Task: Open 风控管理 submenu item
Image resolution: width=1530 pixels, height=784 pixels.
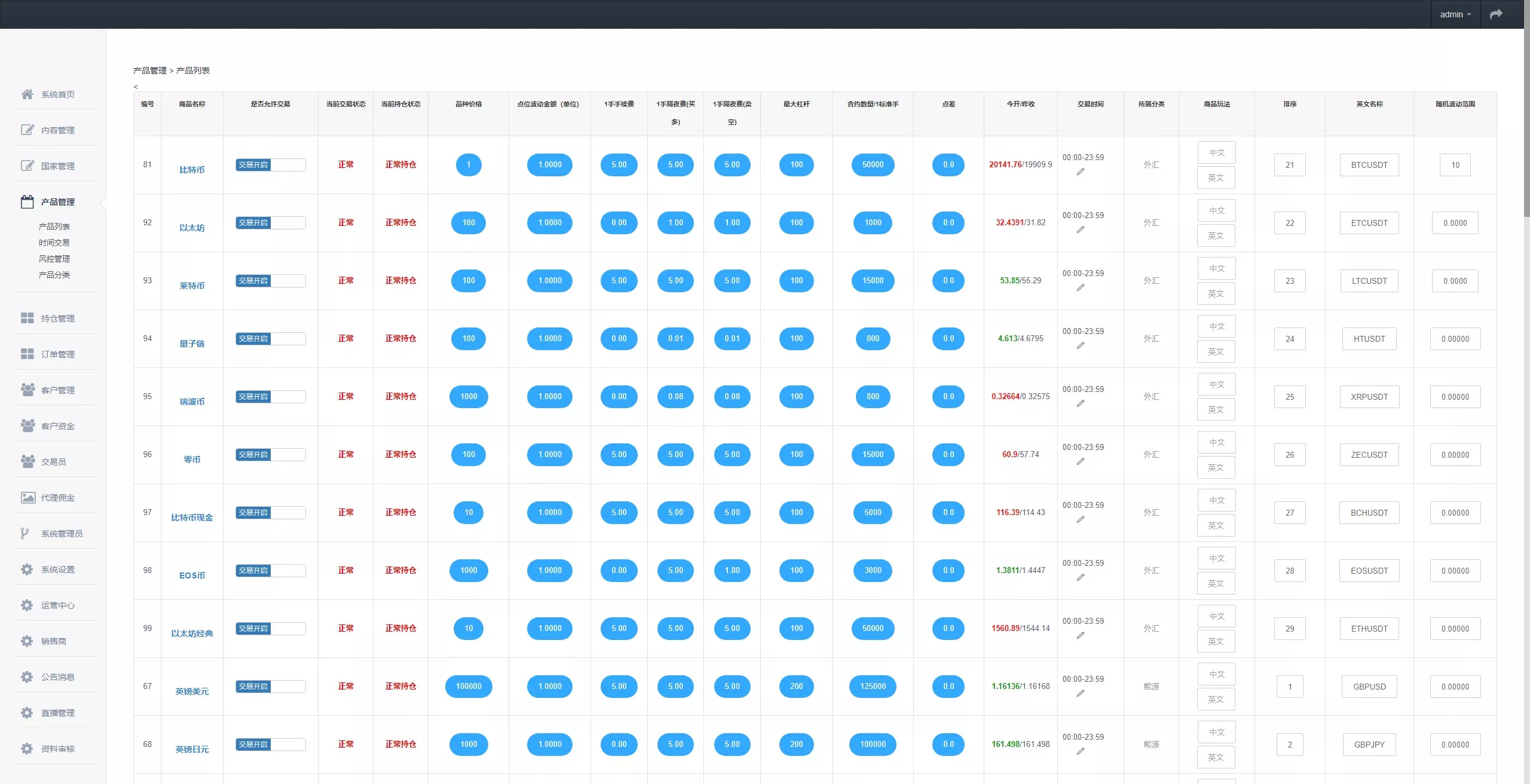Action: tap(54, 259)
